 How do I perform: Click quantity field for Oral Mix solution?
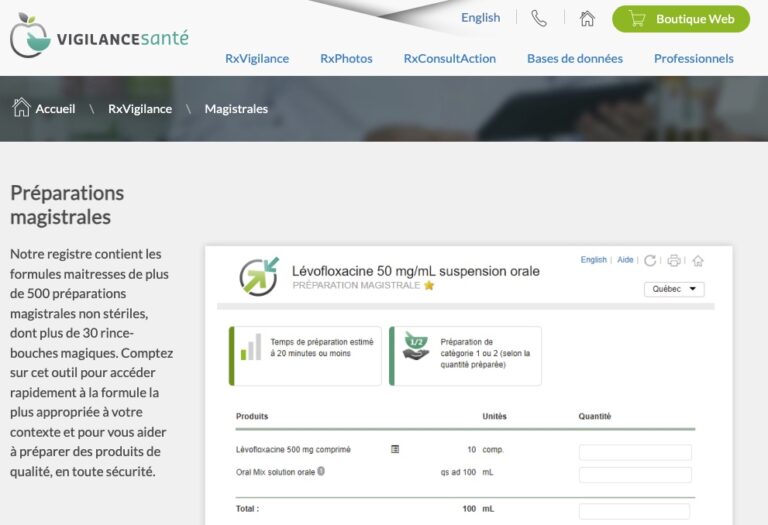pos(635,475)
